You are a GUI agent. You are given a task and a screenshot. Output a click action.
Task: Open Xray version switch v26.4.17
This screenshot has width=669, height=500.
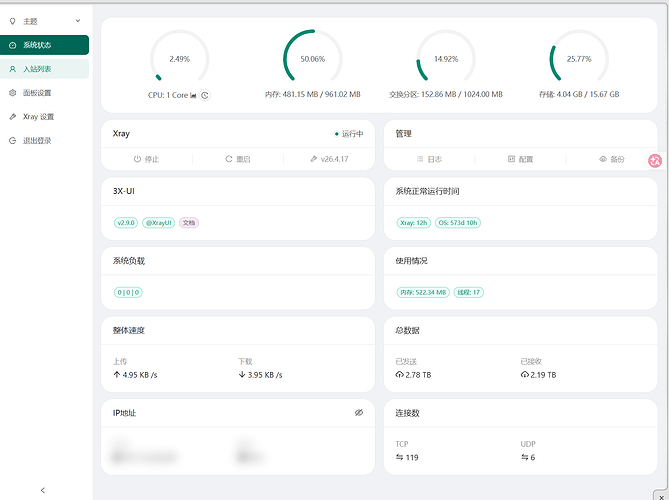pyautogui.click(x=329, y=159)
